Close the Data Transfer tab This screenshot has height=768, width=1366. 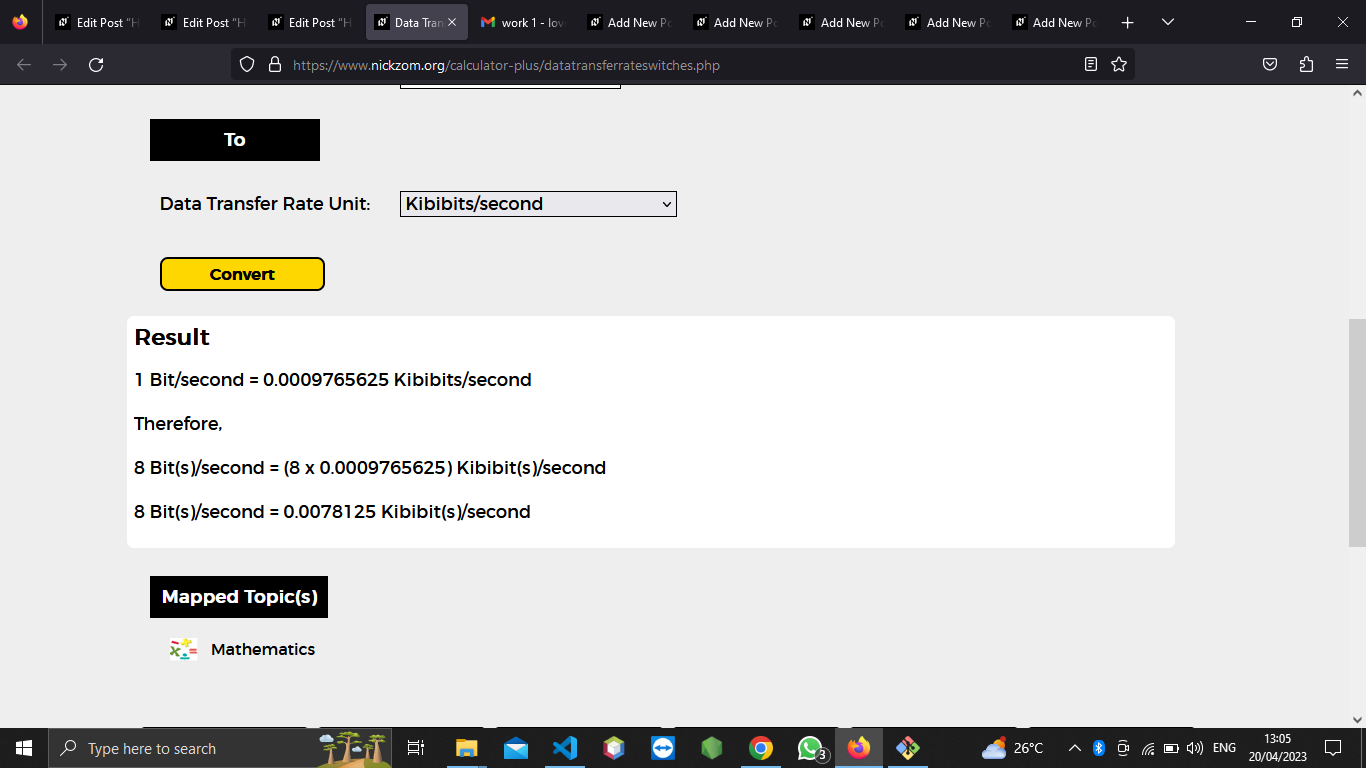(x=452, y=22)
